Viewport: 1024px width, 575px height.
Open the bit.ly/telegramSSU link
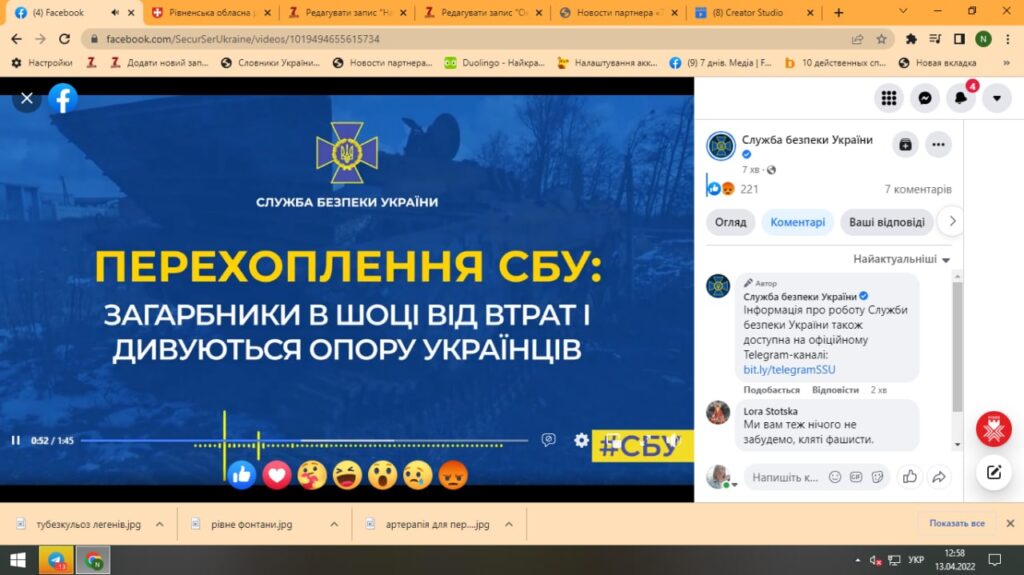tap(775, 369)
